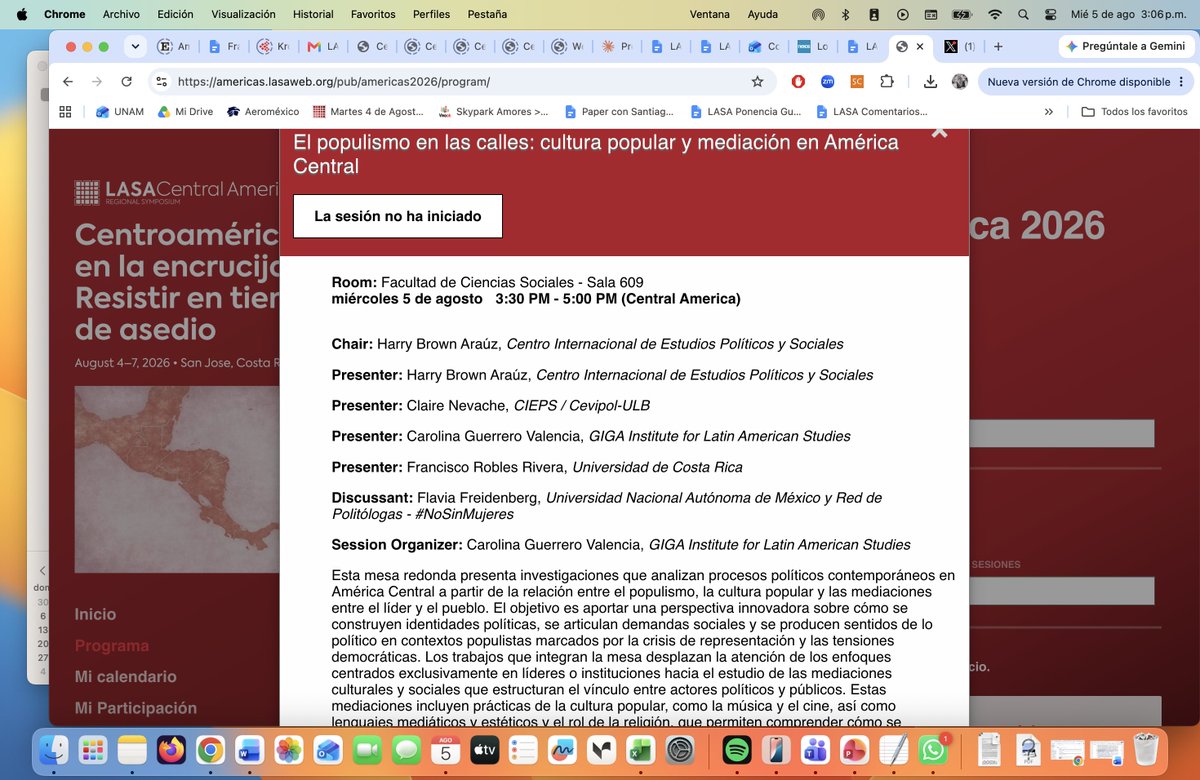Open the Ayuda menu
Screen dimensions: 1200x780
pyautogui.click(x=763, y=14)
